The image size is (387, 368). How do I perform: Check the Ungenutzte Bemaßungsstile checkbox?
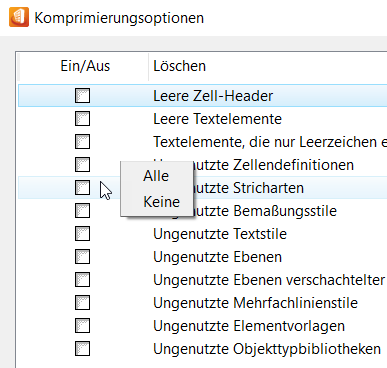pos(82,211)
